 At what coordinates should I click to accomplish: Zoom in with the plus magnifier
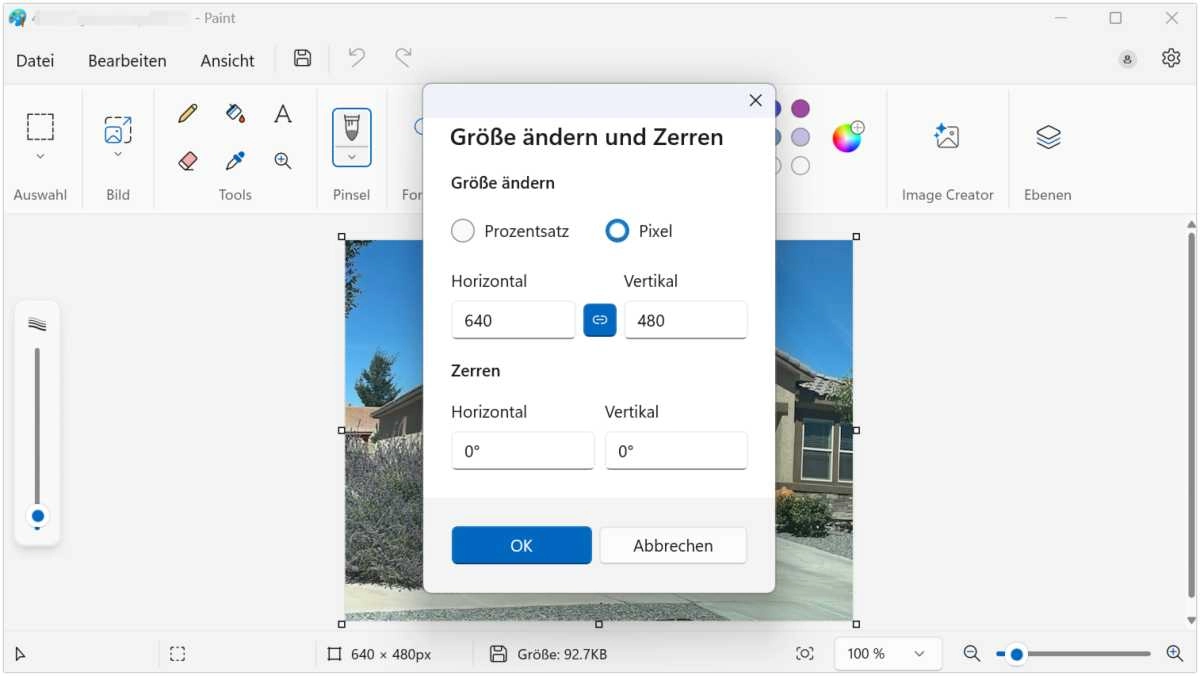point(1175,654)
